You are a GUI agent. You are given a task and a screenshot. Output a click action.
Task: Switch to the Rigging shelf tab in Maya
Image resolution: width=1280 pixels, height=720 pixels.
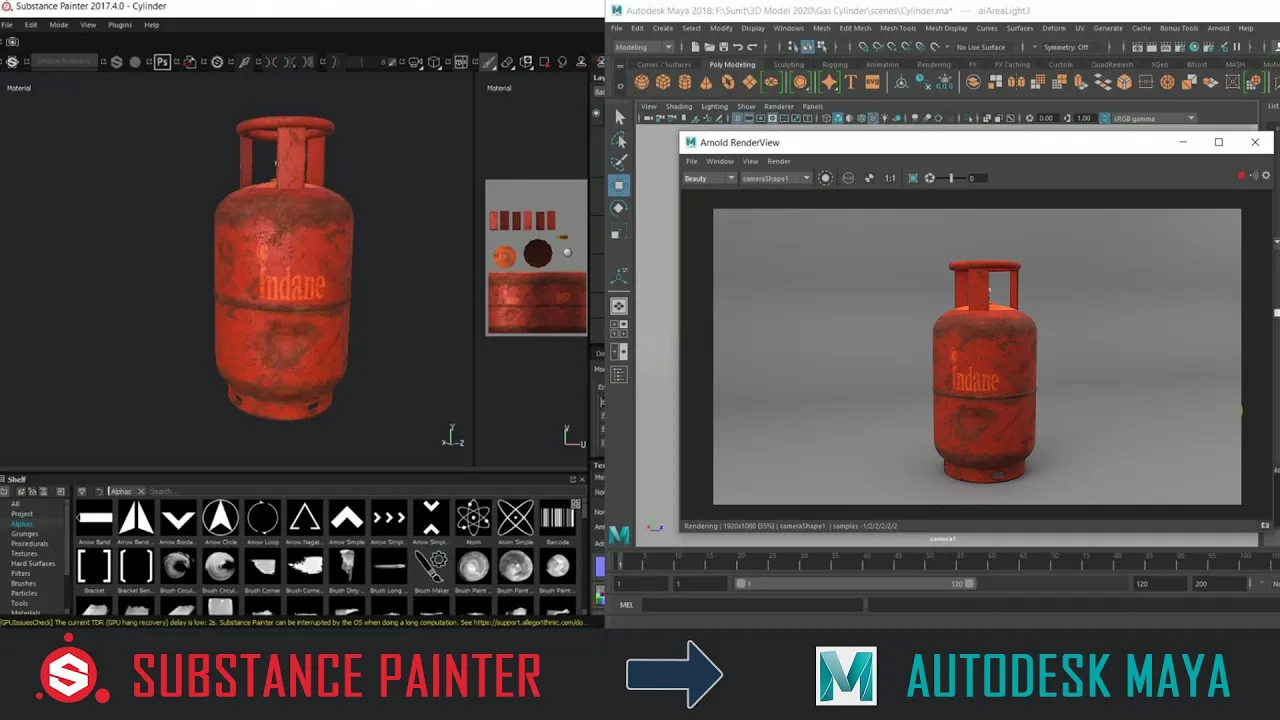(x=835, y=64)
